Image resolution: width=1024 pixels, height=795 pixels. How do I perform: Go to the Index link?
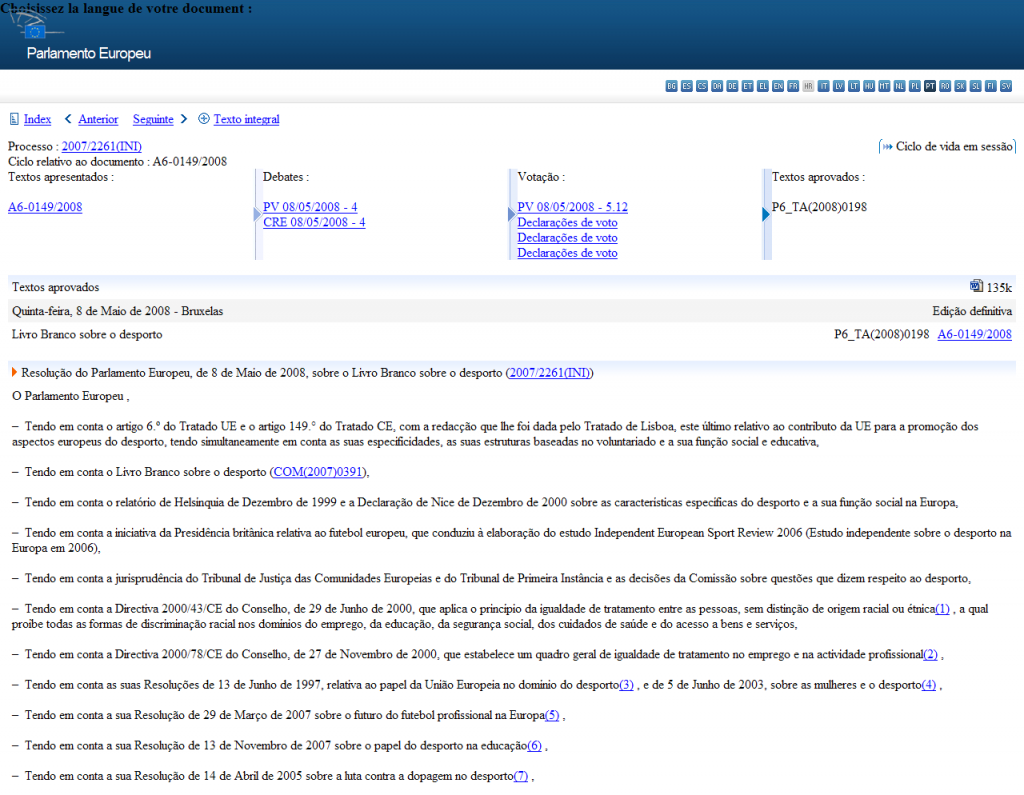[x=38, y=119]
